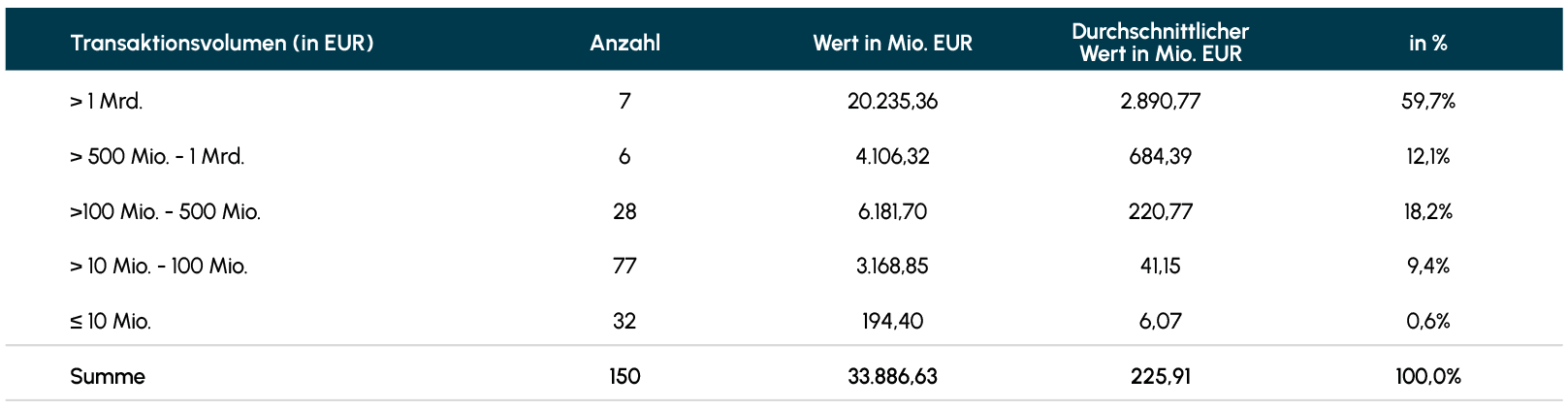Select the '≤ 10 Mio.' row label

tap(111, 321)
